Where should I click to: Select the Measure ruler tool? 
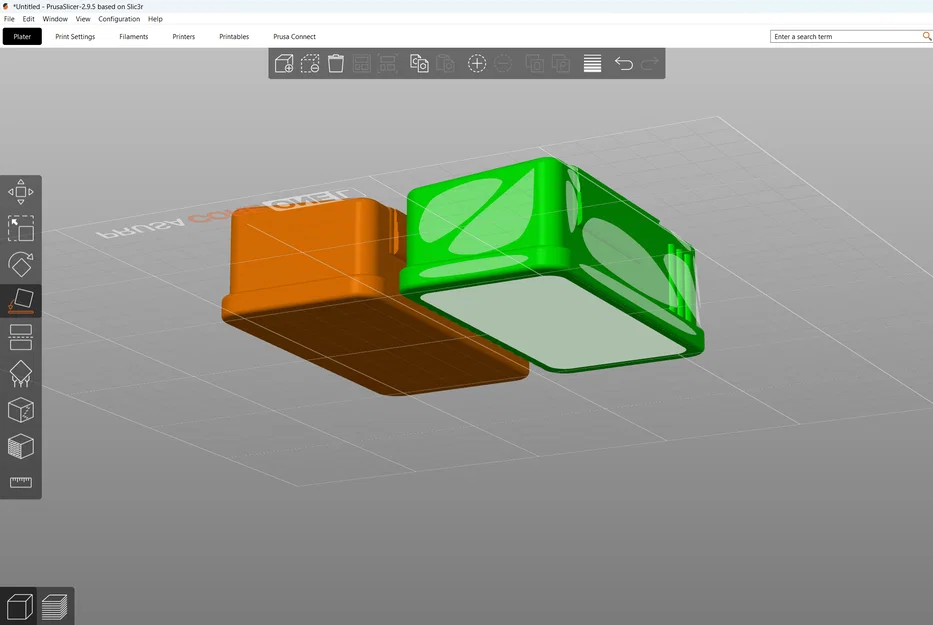click(x=21, y=482)
